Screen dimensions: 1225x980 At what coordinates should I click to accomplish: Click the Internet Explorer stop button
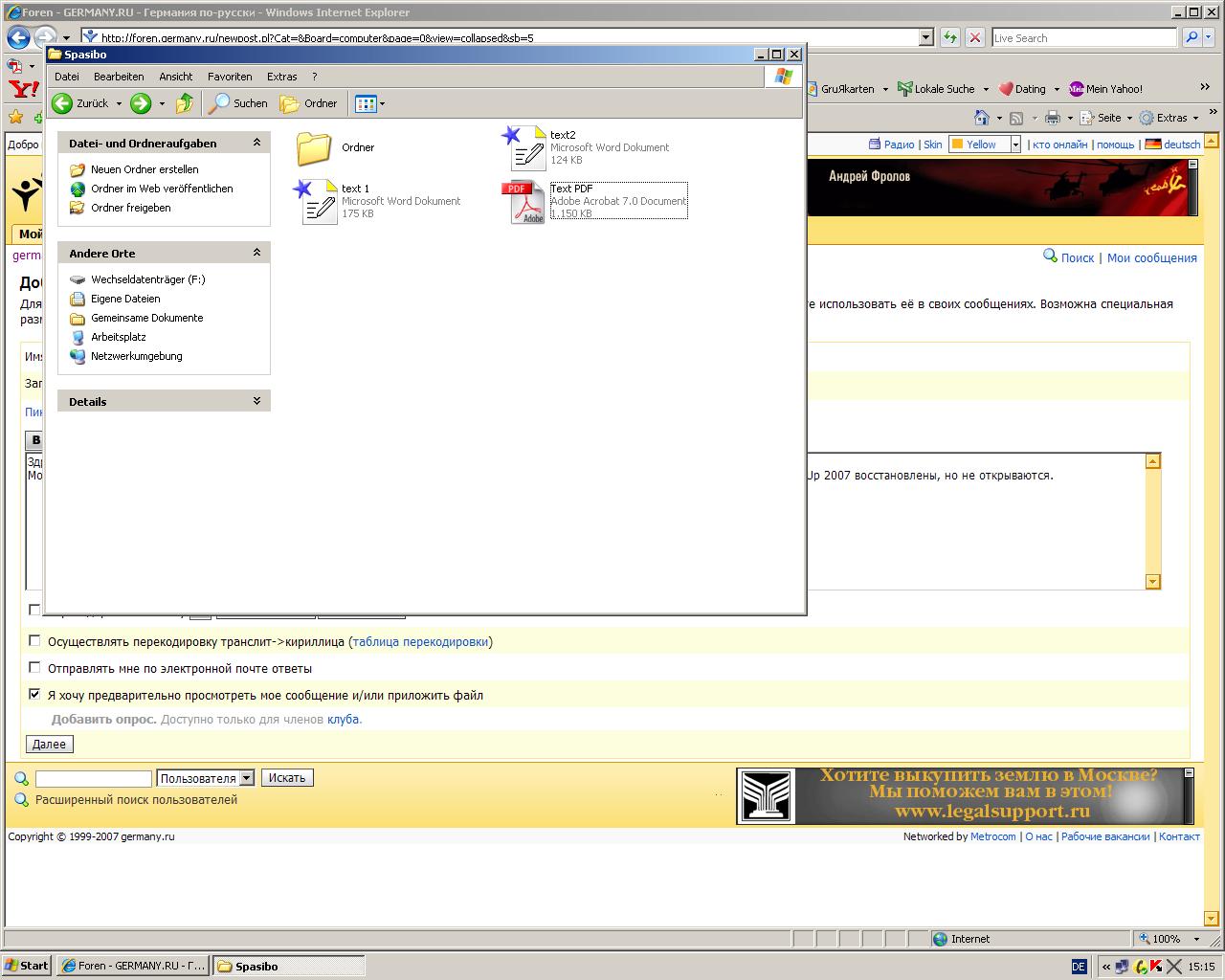(x=974, y=37)
